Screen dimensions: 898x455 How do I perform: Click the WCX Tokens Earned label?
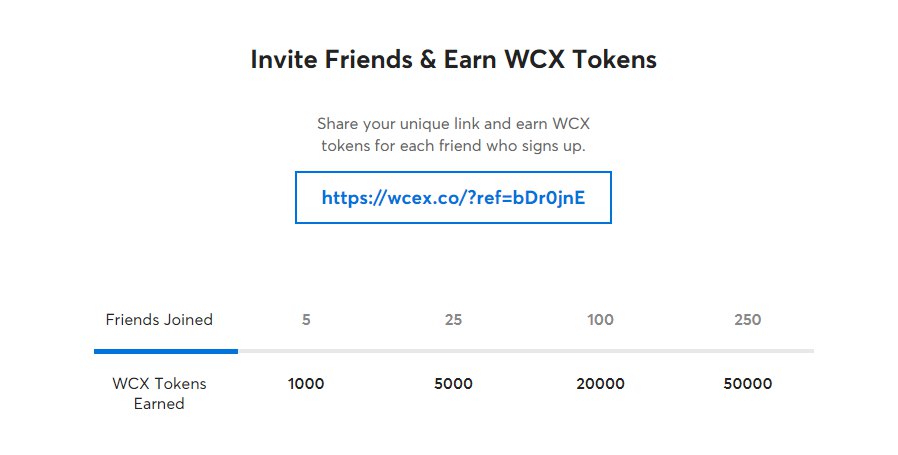click(x=159, y=393)
